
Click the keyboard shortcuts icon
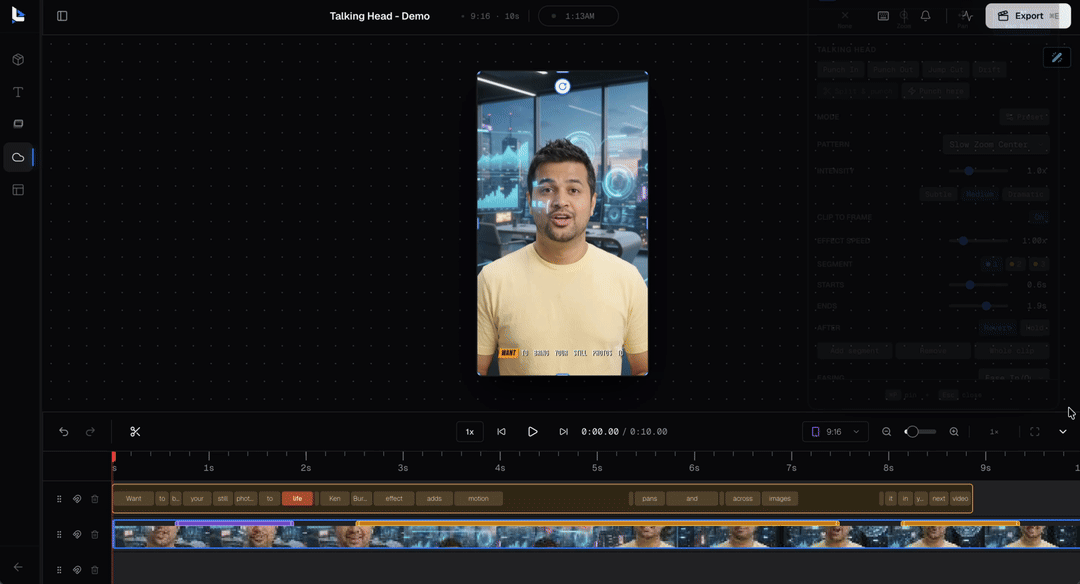(883, 16)
